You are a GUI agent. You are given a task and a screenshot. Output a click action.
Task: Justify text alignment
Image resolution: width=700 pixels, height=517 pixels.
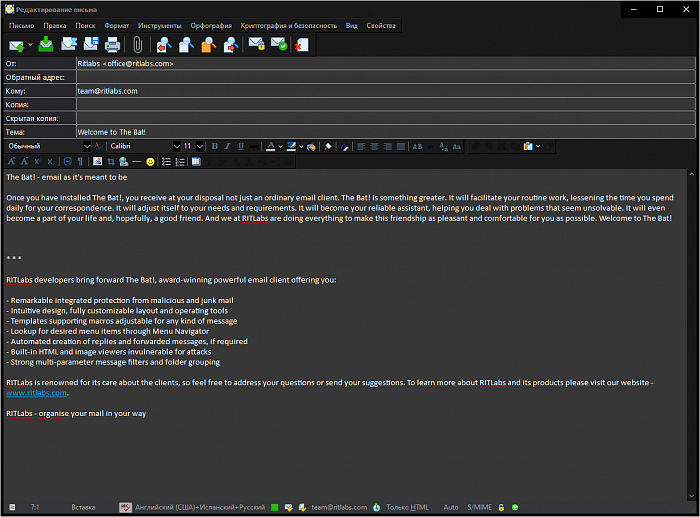click(401, 146)
